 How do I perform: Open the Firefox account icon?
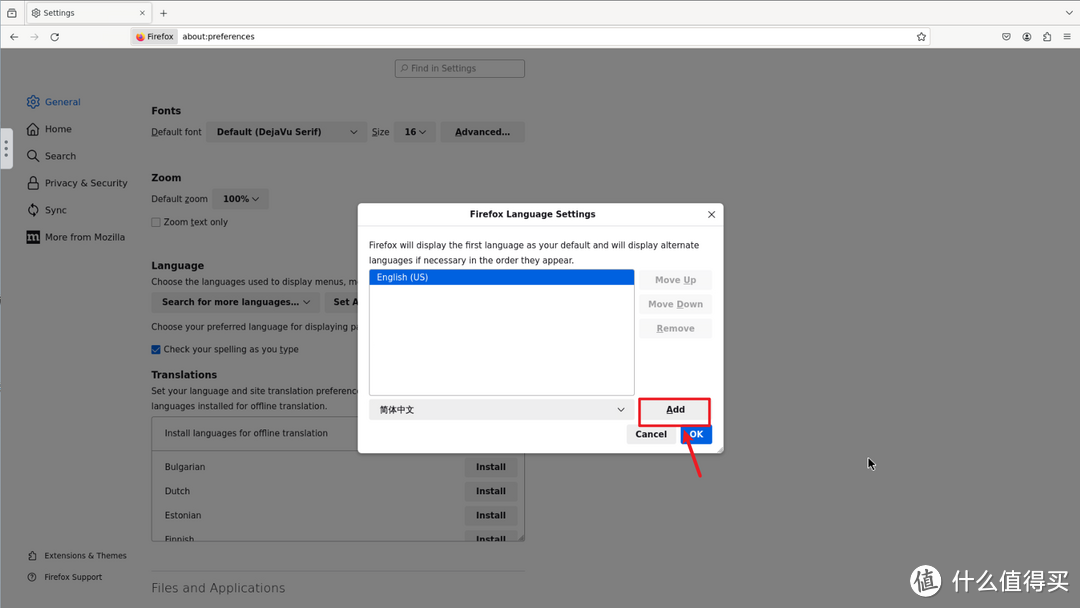coord(1027,36)
